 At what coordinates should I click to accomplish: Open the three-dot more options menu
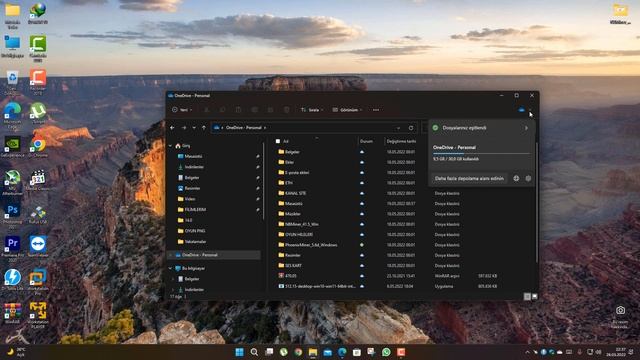(x=376, y=110)
